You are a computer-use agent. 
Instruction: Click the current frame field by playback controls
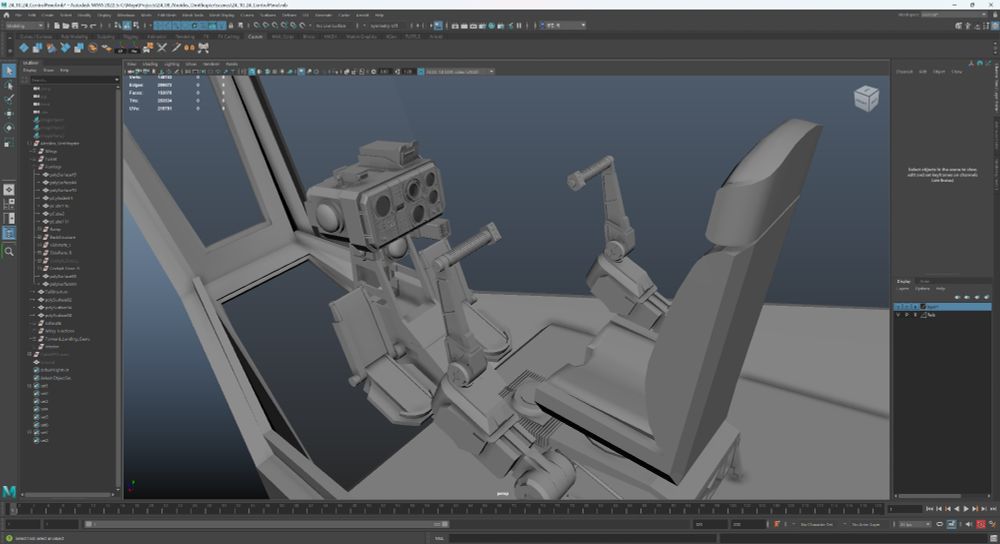pos(906,508)
